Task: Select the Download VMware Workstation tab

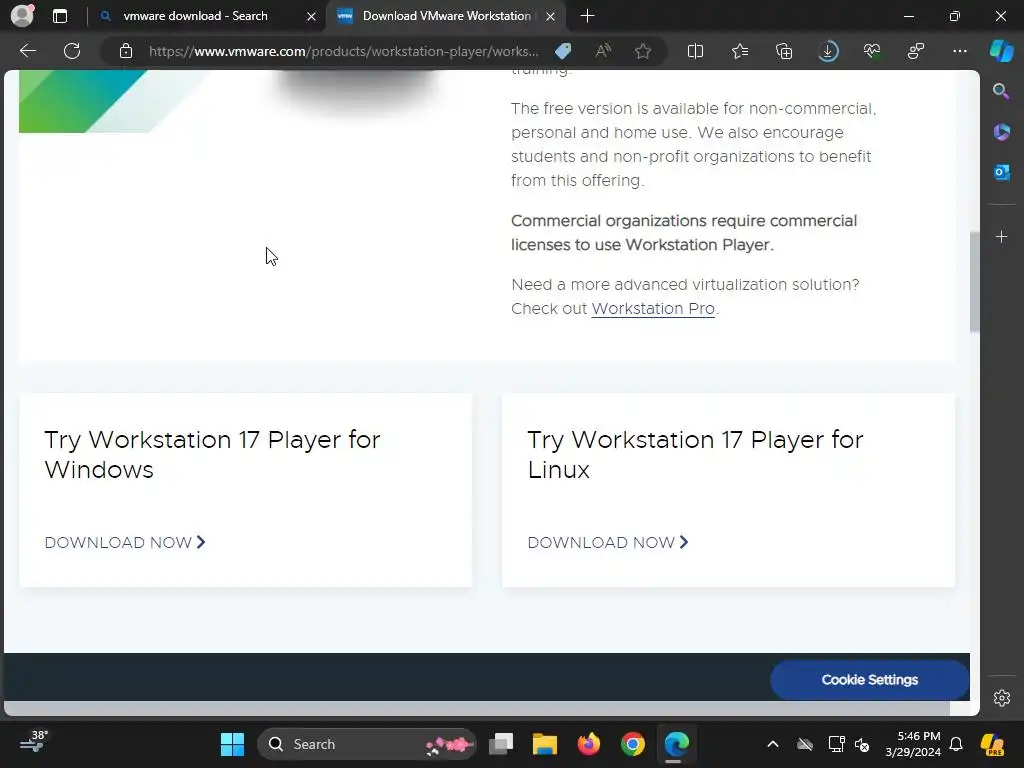Action: (446, 16)
